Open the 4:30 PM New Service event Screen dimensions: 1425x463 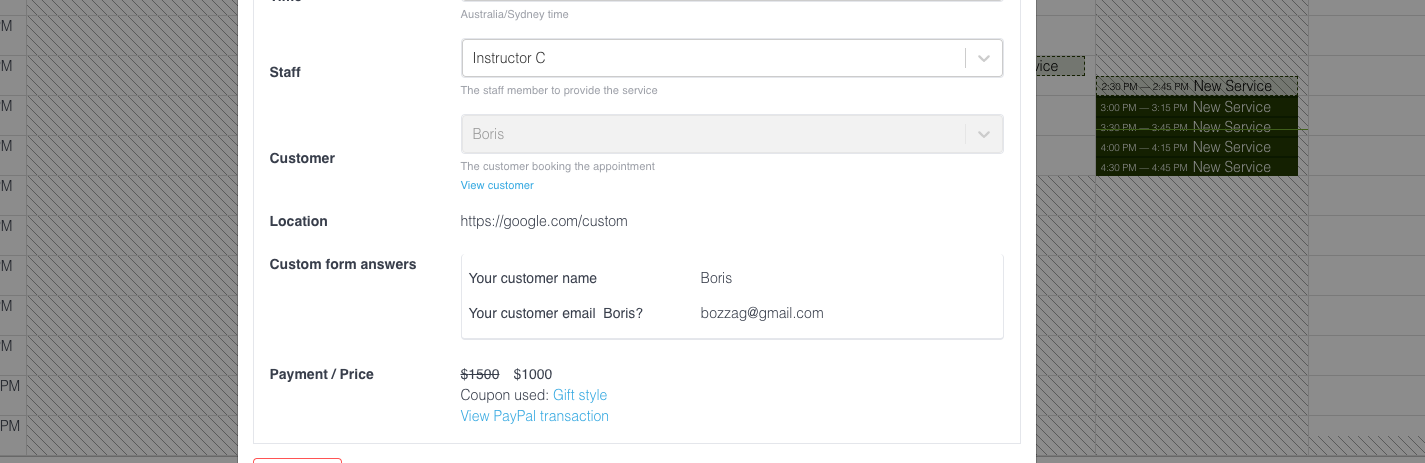click(1196, 167)
